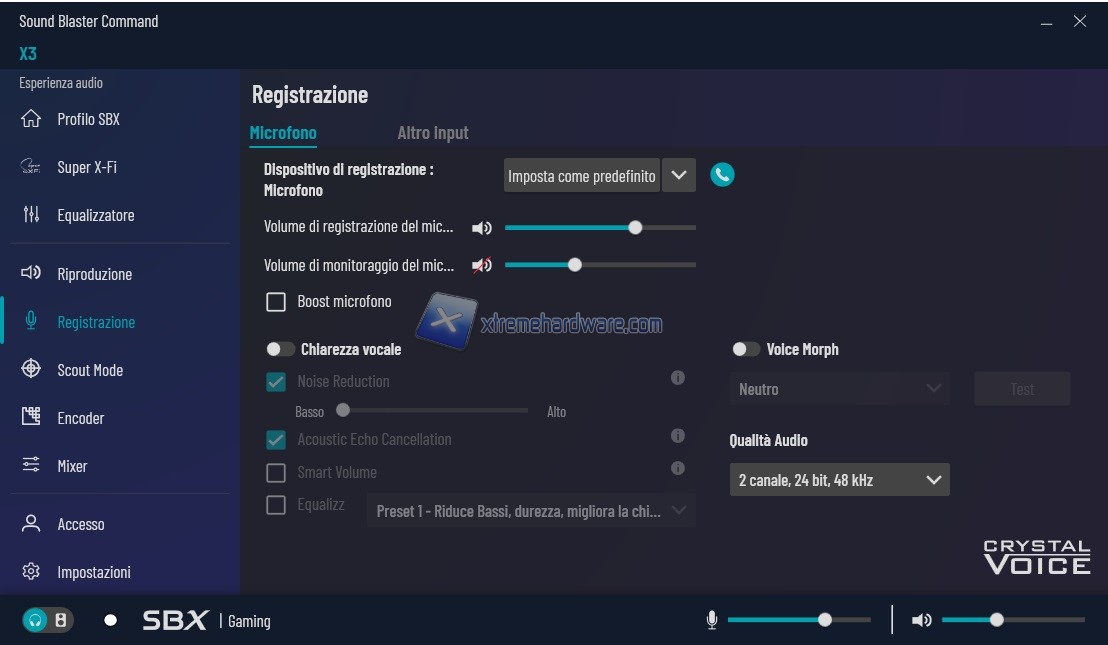Open the Qualità Audio dropdown
1108x645 pixels.
point(839,480)
